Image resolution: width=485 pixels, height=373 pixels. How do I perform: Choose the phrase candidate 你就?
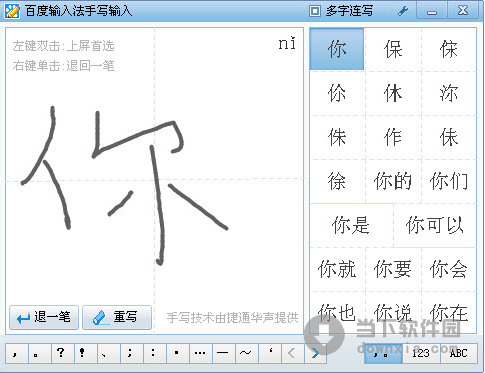click(337, 269)
